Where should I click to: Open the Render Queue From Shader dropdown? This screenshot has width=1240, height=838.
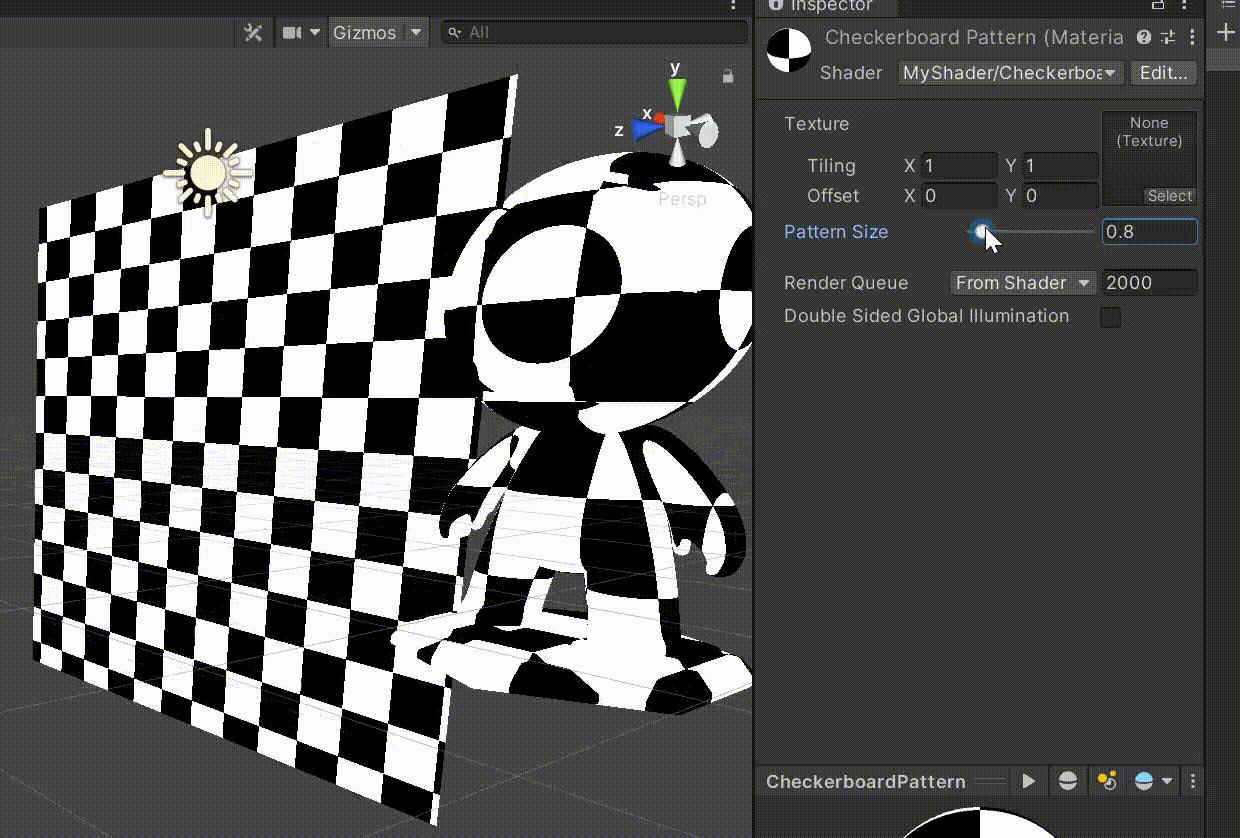point(1021,283)
